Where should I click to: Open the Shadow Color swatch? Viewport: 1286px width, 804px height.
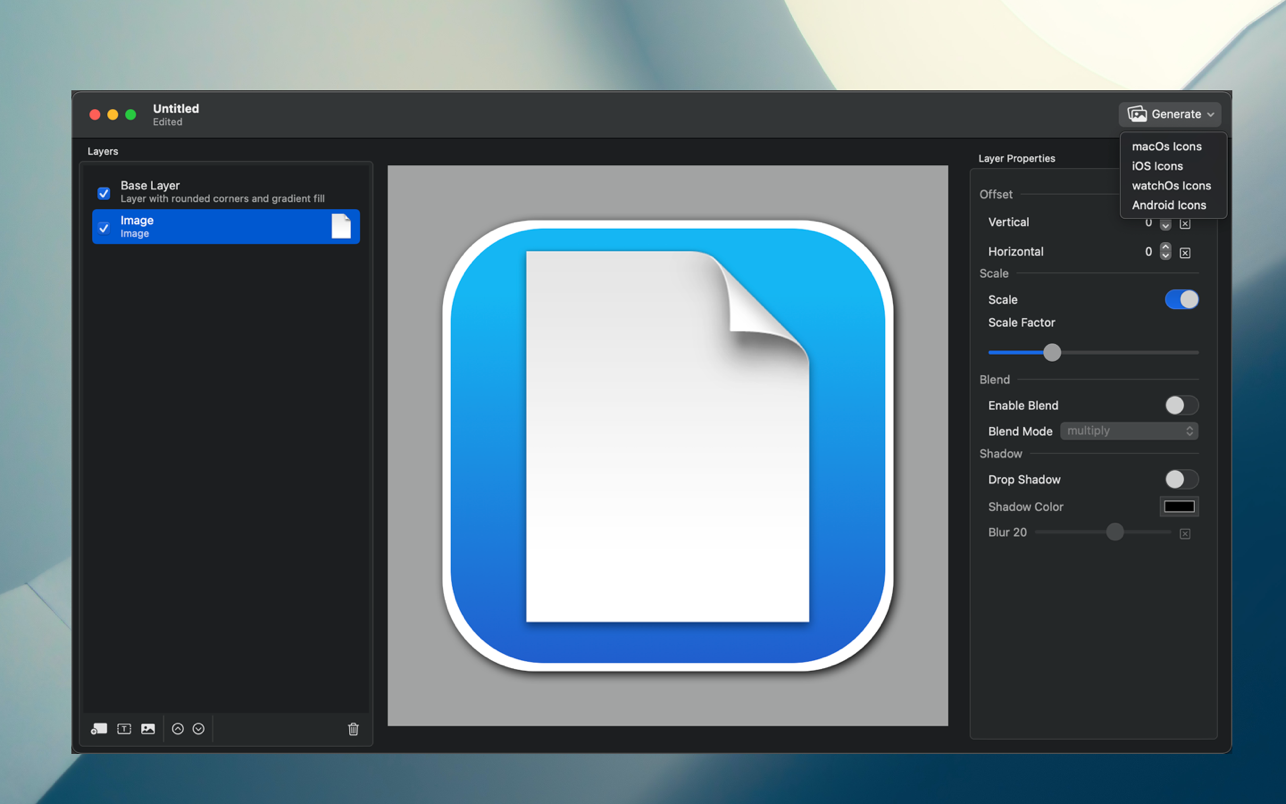pyautogui.click(x=1179, y=507)
